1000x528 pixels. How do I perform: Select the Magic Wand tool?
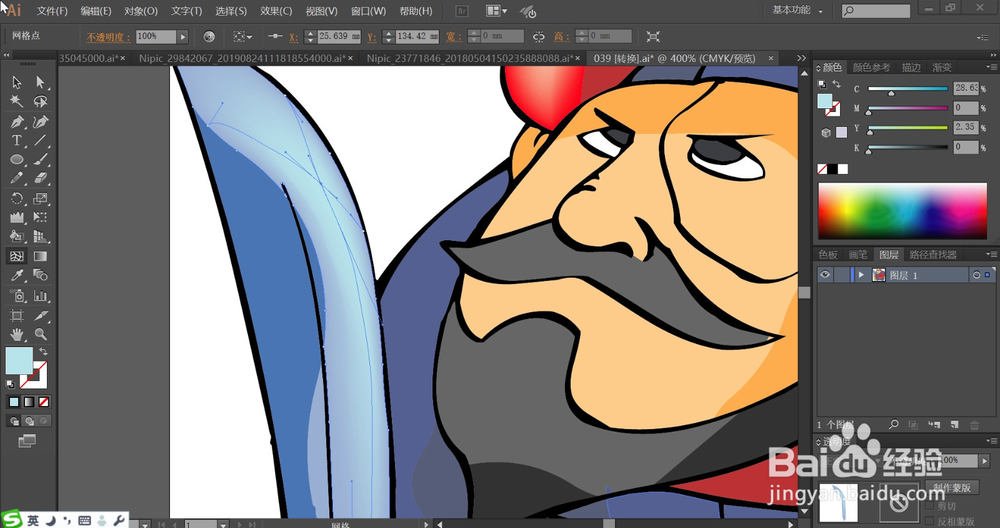(17, 101)
